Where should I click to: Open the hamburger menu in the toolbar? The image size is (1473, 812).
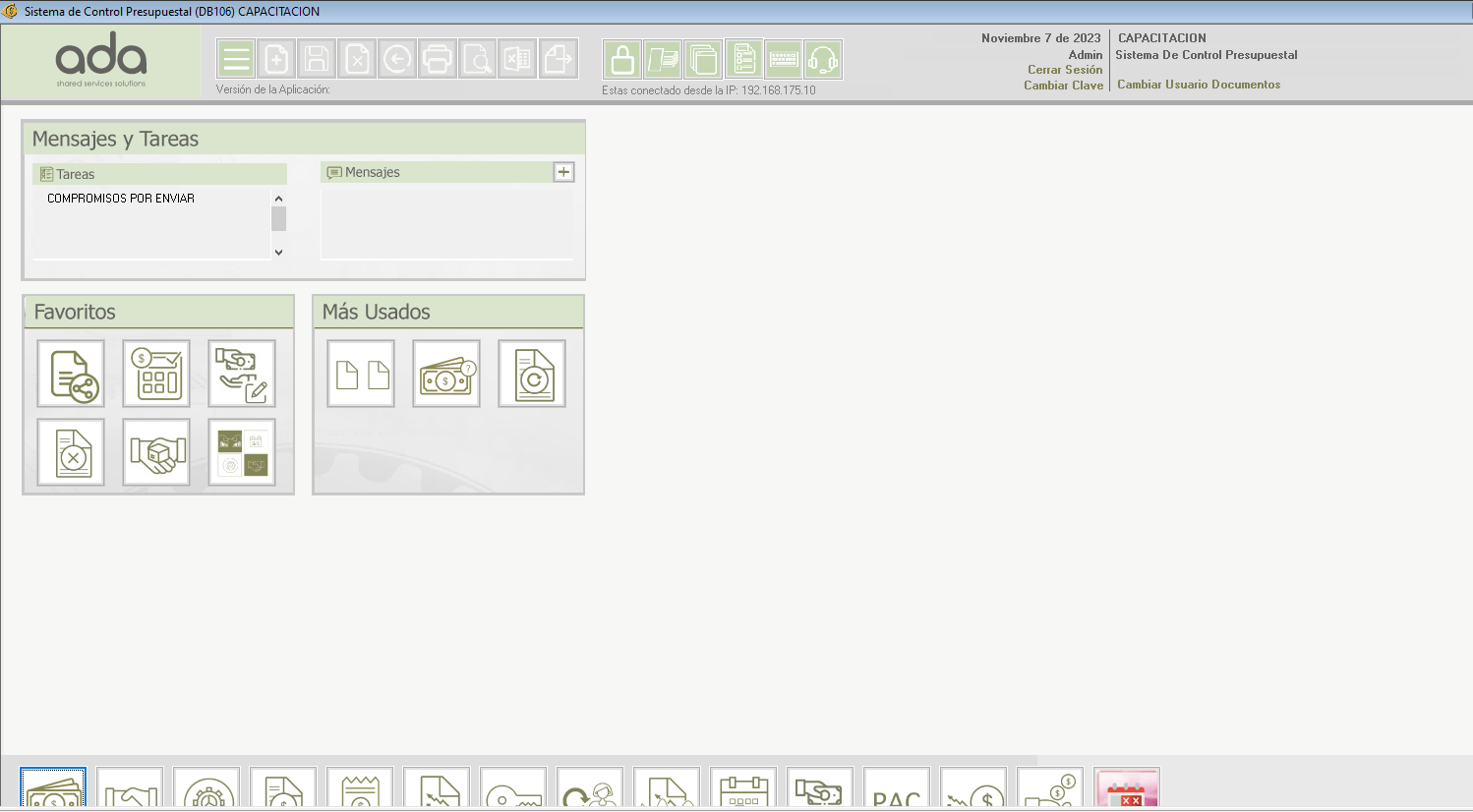tap(236, 60)
